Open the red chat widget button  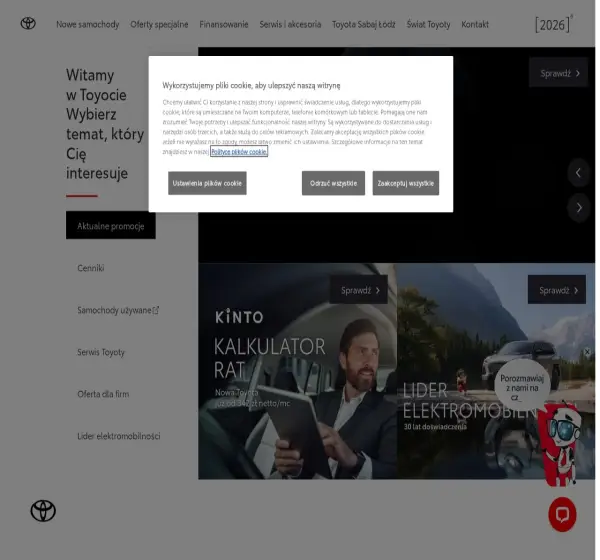[x=562, y=514]
